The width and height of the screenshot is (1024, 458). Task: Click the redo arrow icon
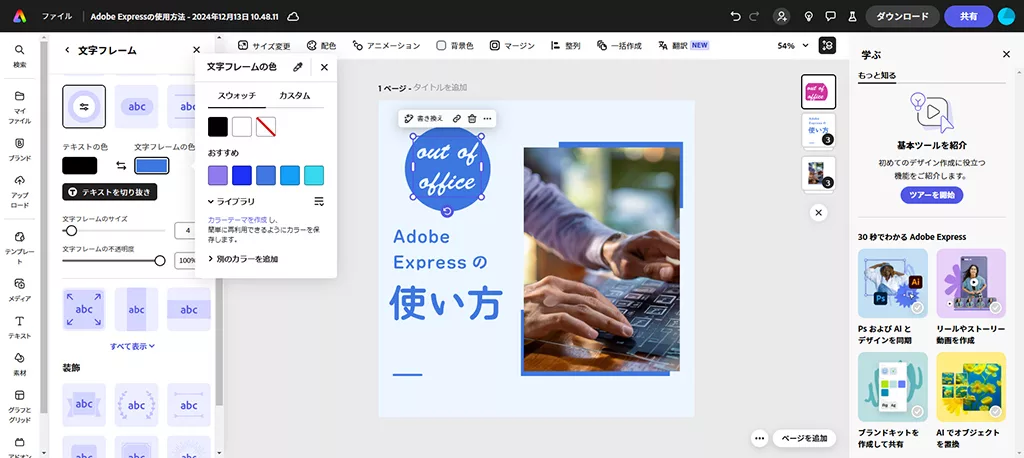coord(754,16)
